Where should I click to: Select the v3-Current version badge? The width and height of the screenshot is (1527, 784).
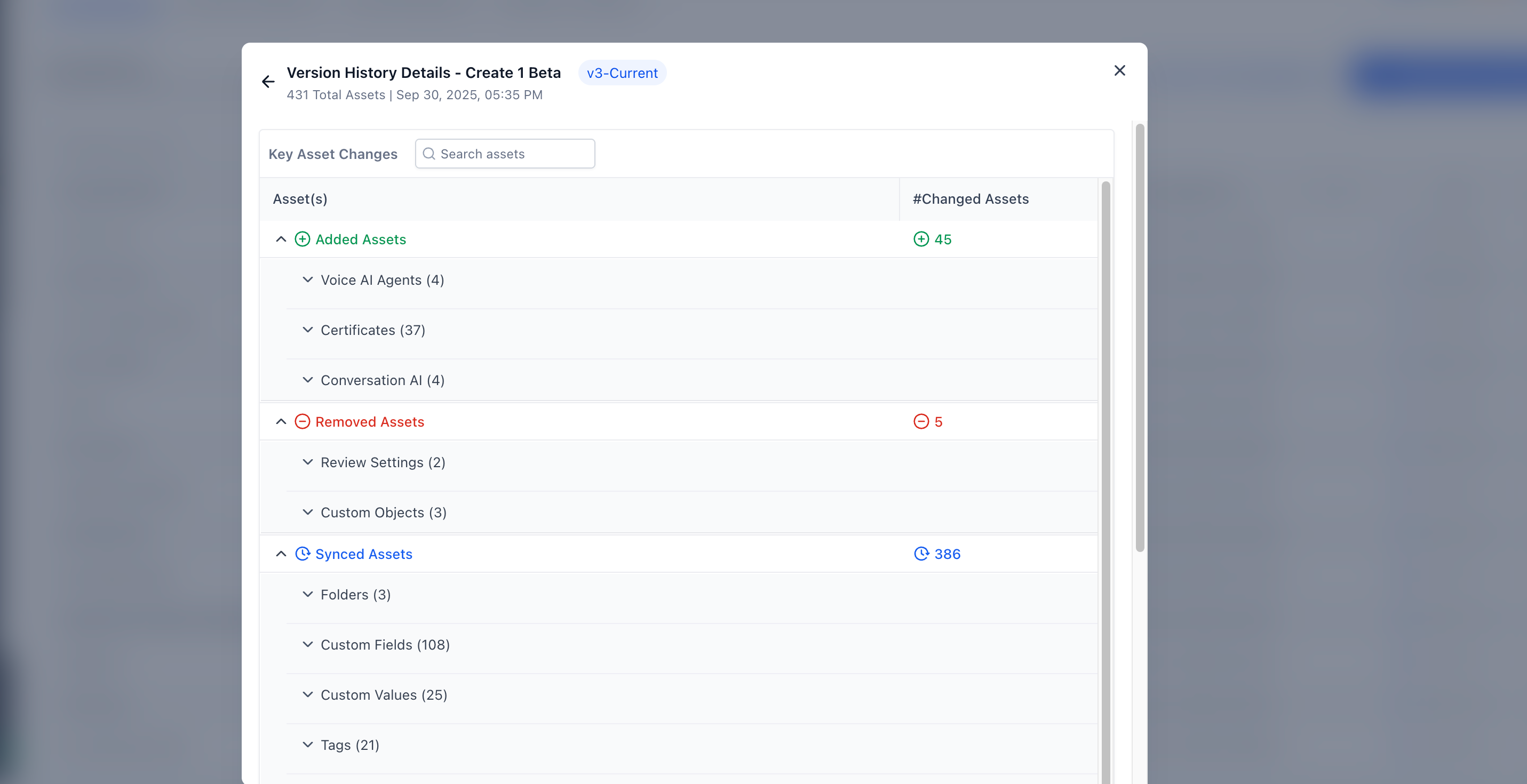tap(622, 73)
